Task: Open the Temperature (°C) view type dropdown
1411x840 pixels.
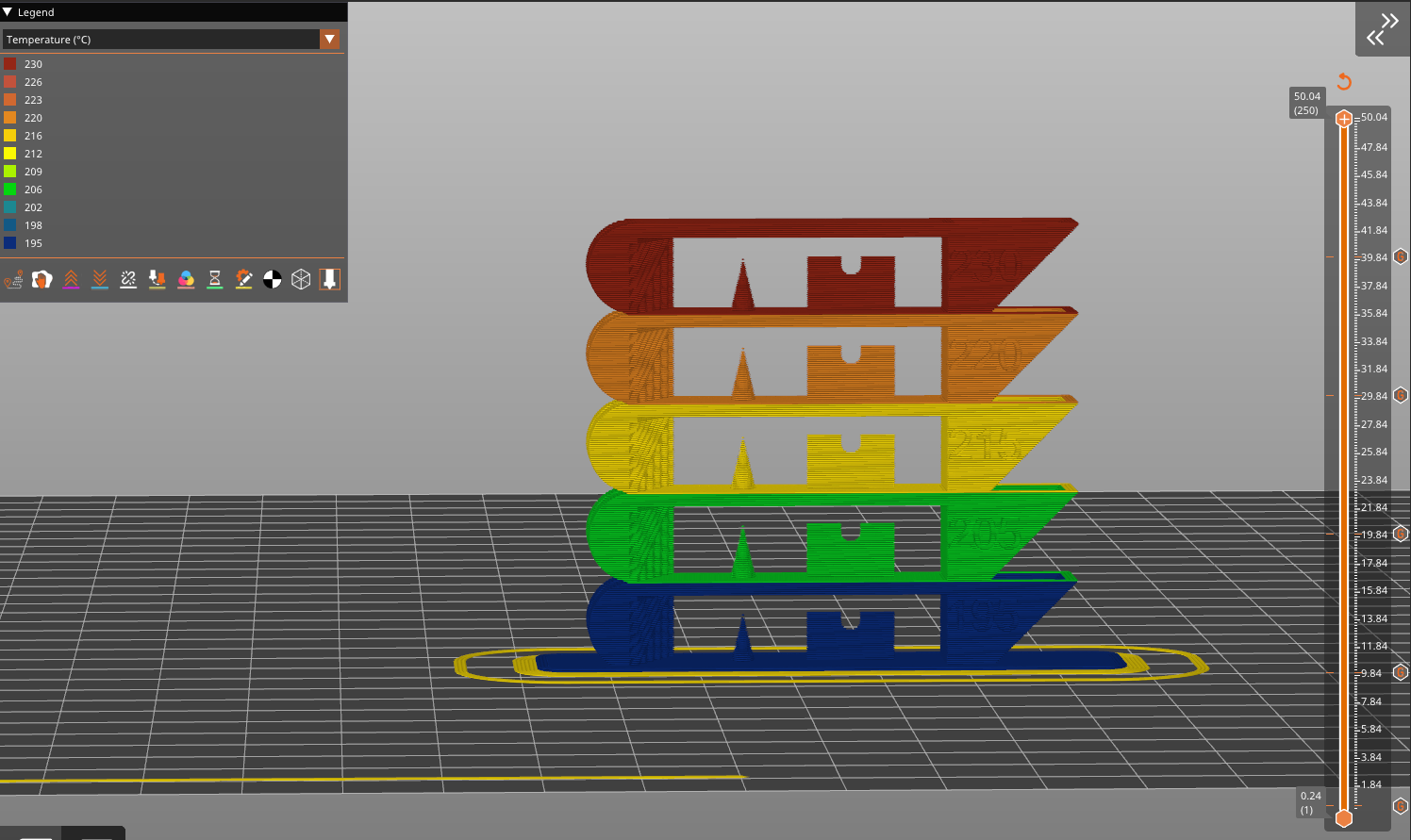Action: 329,39
